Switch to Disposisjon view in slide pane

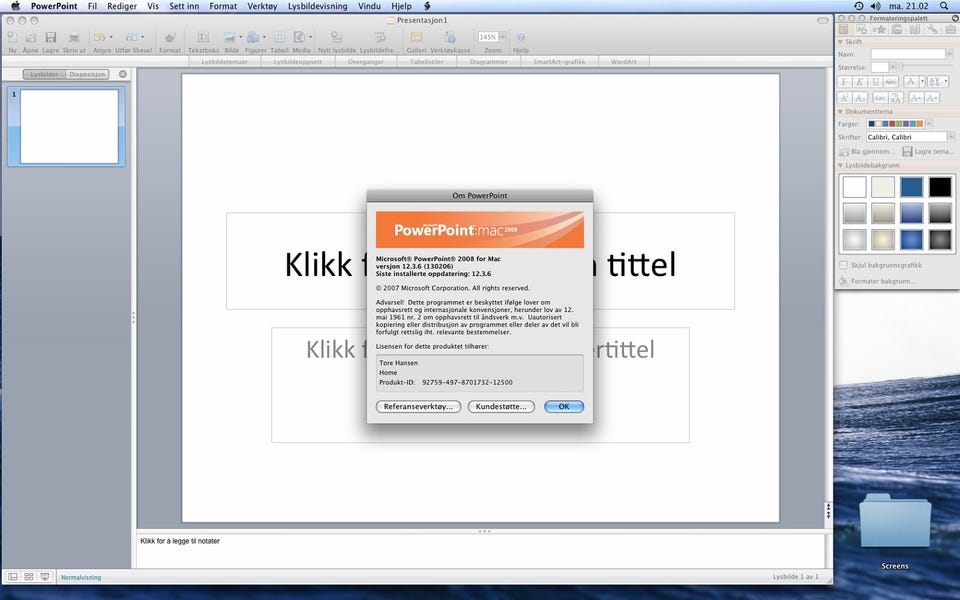(88, 74)
